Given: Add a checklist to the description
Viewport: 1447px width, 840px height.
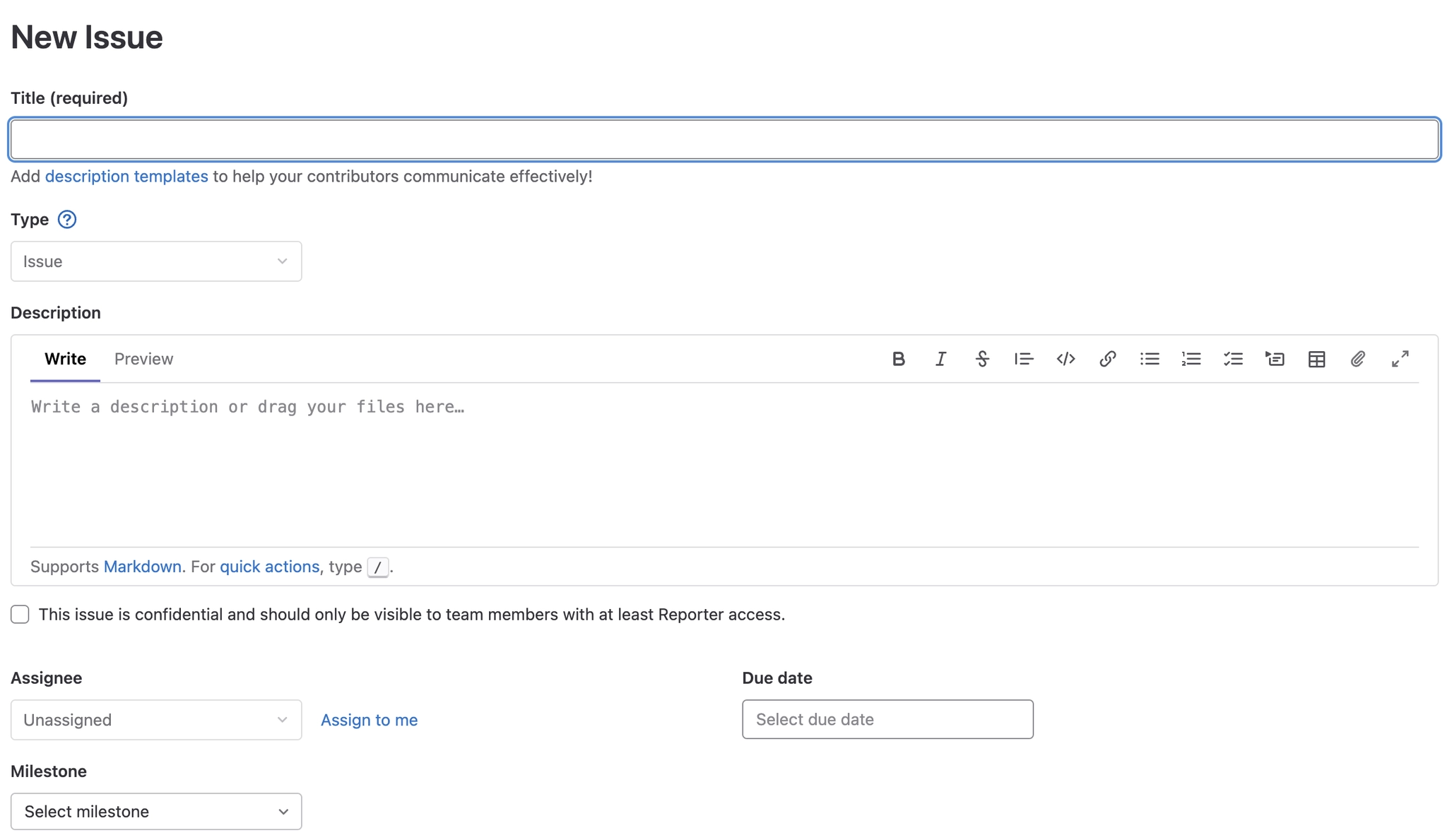Looking at the screenshot, I should pos(1233,359).
